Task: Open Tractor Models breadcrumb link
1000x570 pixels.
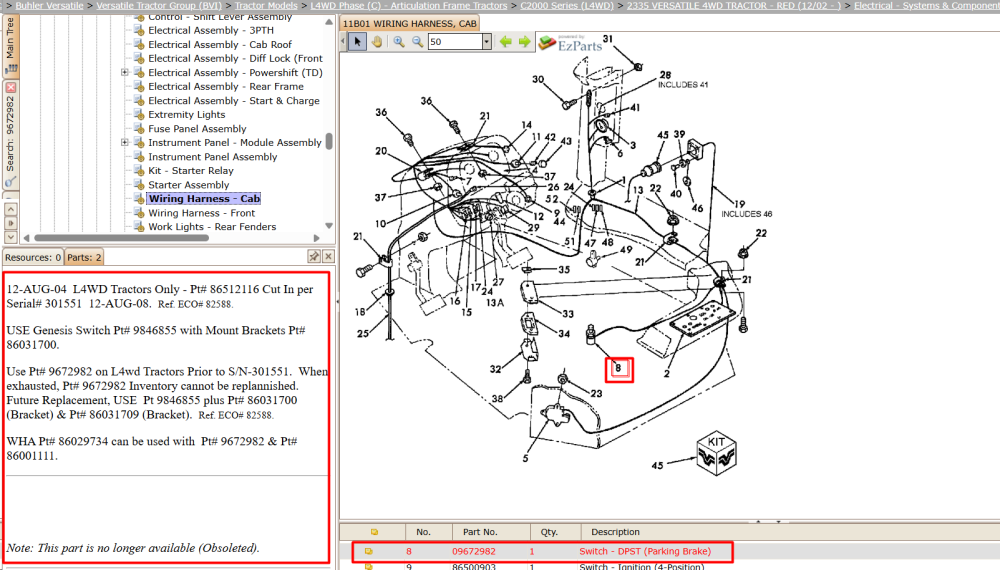Action: tap(266, 5)
